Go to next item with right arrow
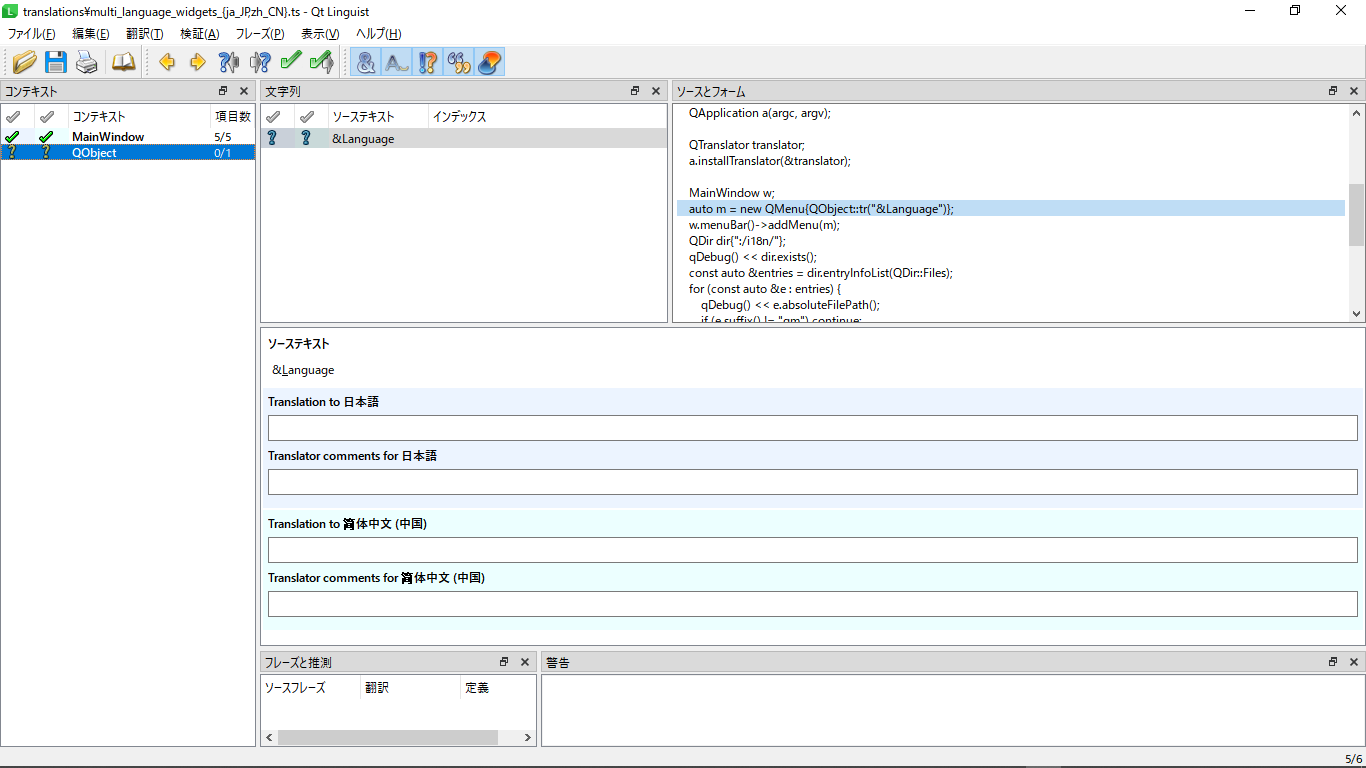 pyautogui.click(x=197, y=62)
